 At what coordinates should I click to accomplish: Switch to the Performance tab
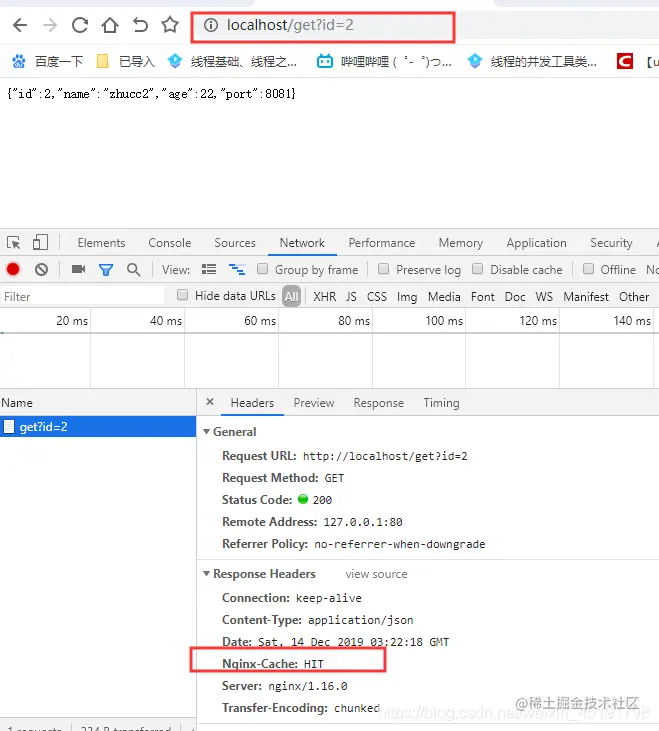(382, 243)
